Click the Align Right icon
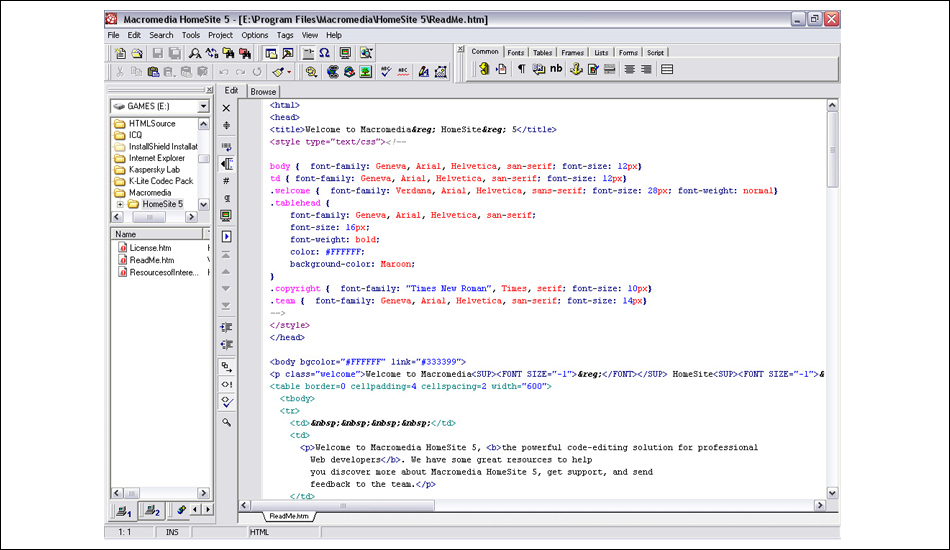Screen dimensions: 950x550 click(x=646, y=69)
